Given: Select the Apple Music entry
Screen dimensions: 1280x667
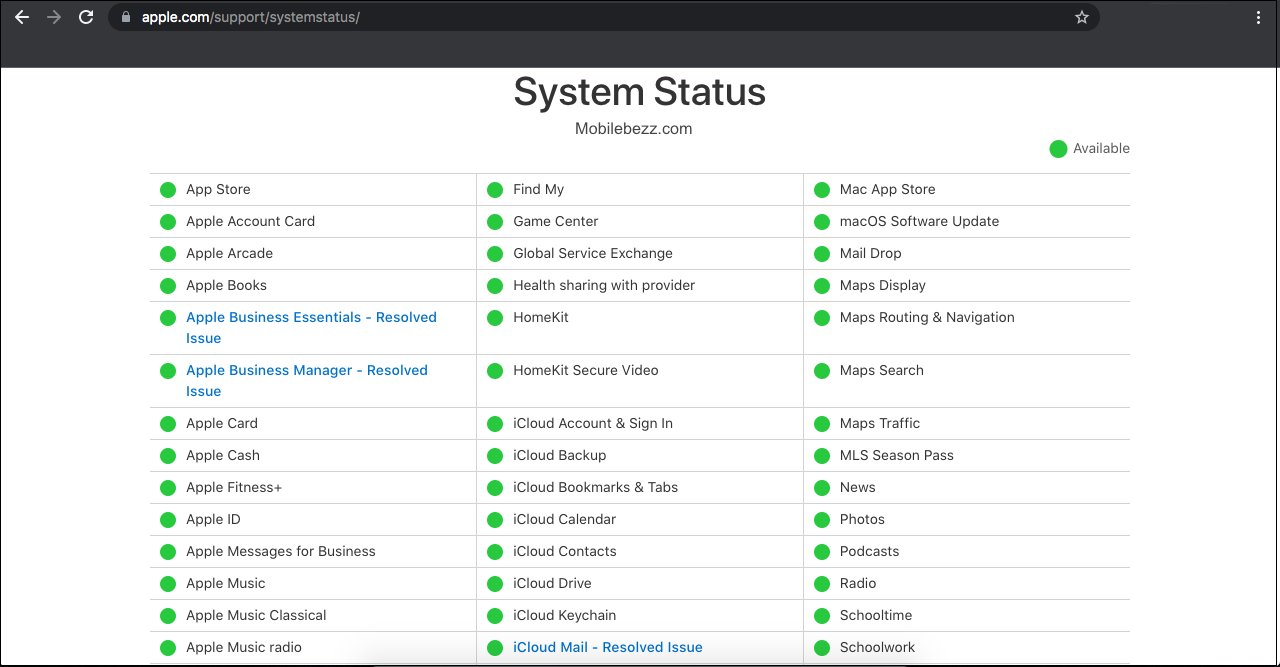Looking at the screenshot, I should coord(226,583).
